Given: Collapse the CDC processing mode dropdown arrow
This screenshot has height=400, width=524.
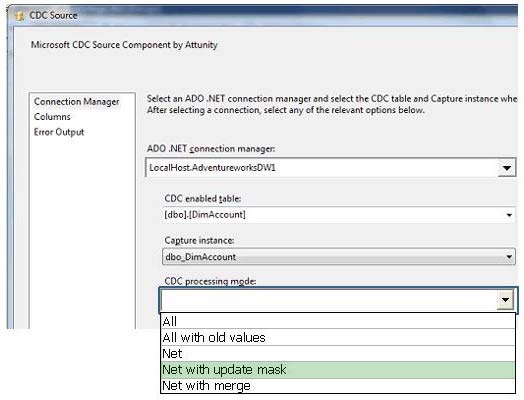Looking at the screenshot, I should point(505,300).
